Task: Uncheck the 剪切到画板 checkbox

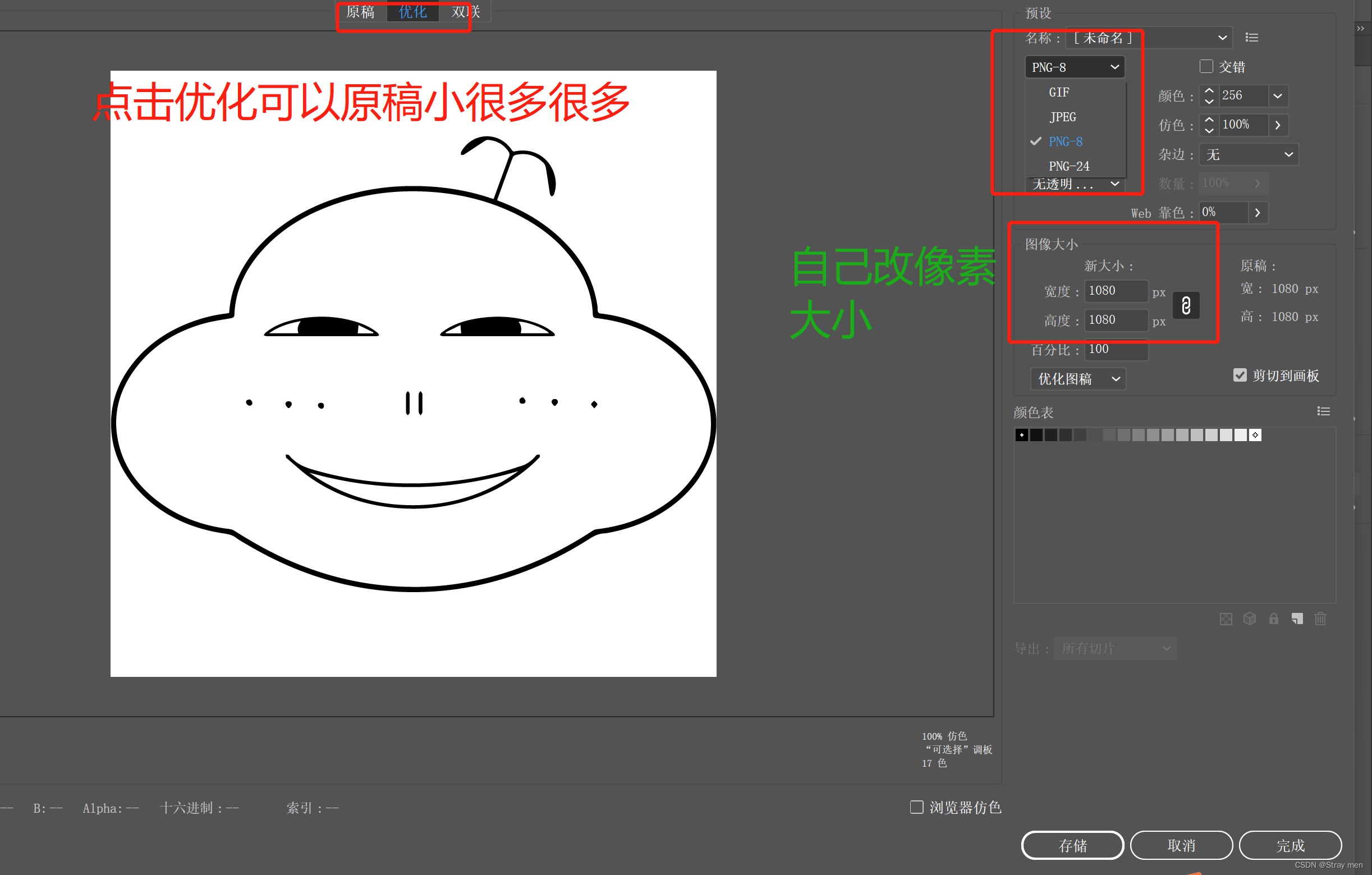Action: point(1240,374)
